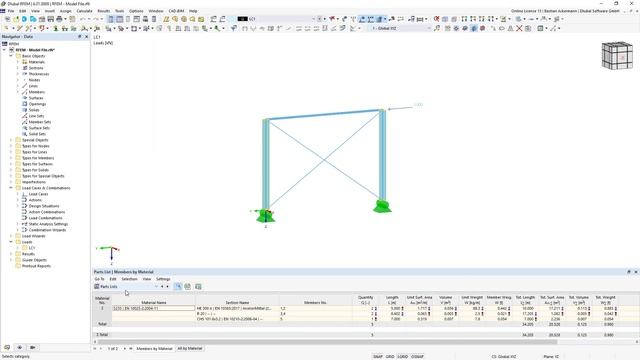Select Materials in the navigator tree

click(37, 62)
